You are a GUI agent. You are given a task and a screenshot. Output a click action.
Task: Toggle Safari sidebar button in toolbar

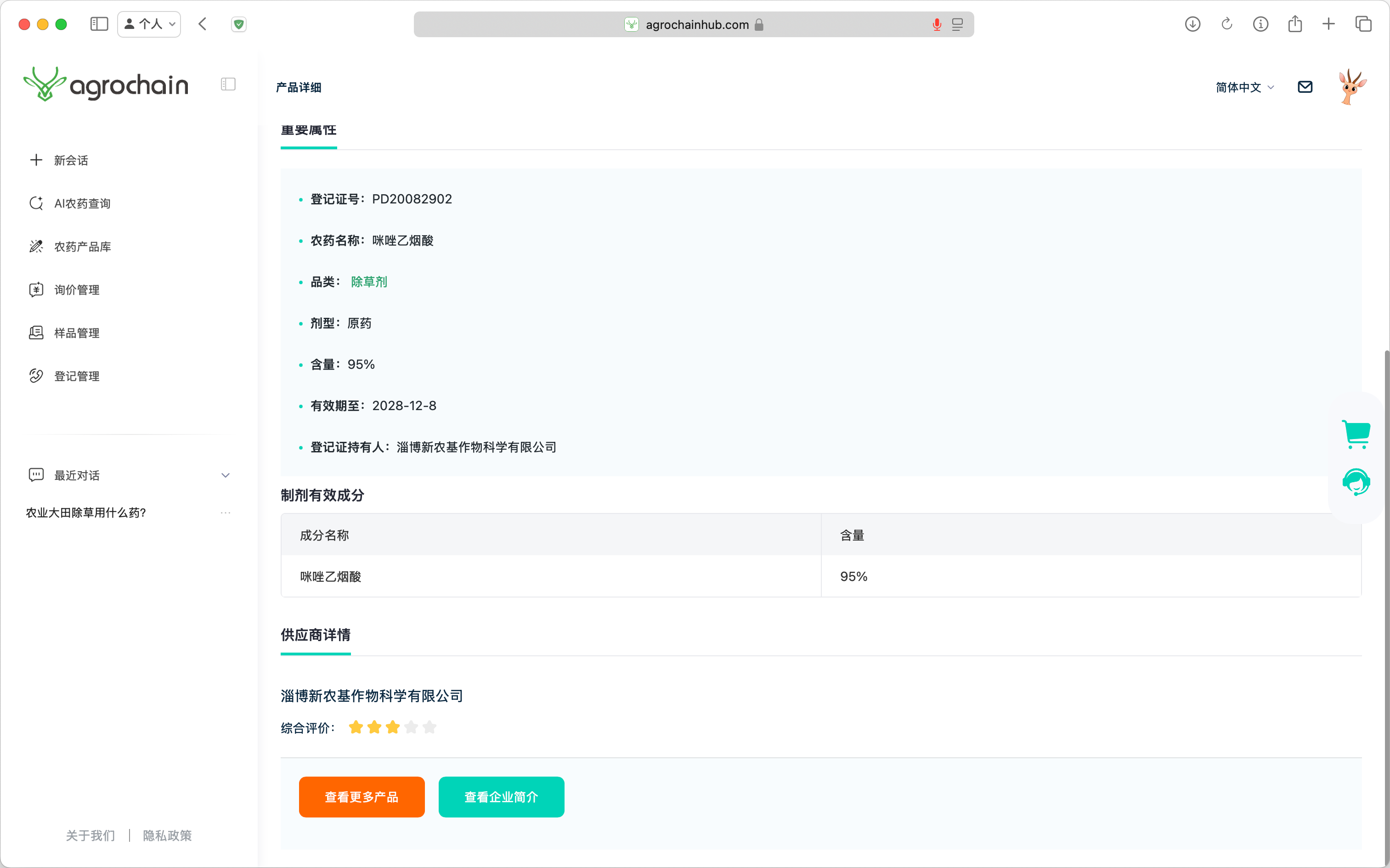(99, 24)
